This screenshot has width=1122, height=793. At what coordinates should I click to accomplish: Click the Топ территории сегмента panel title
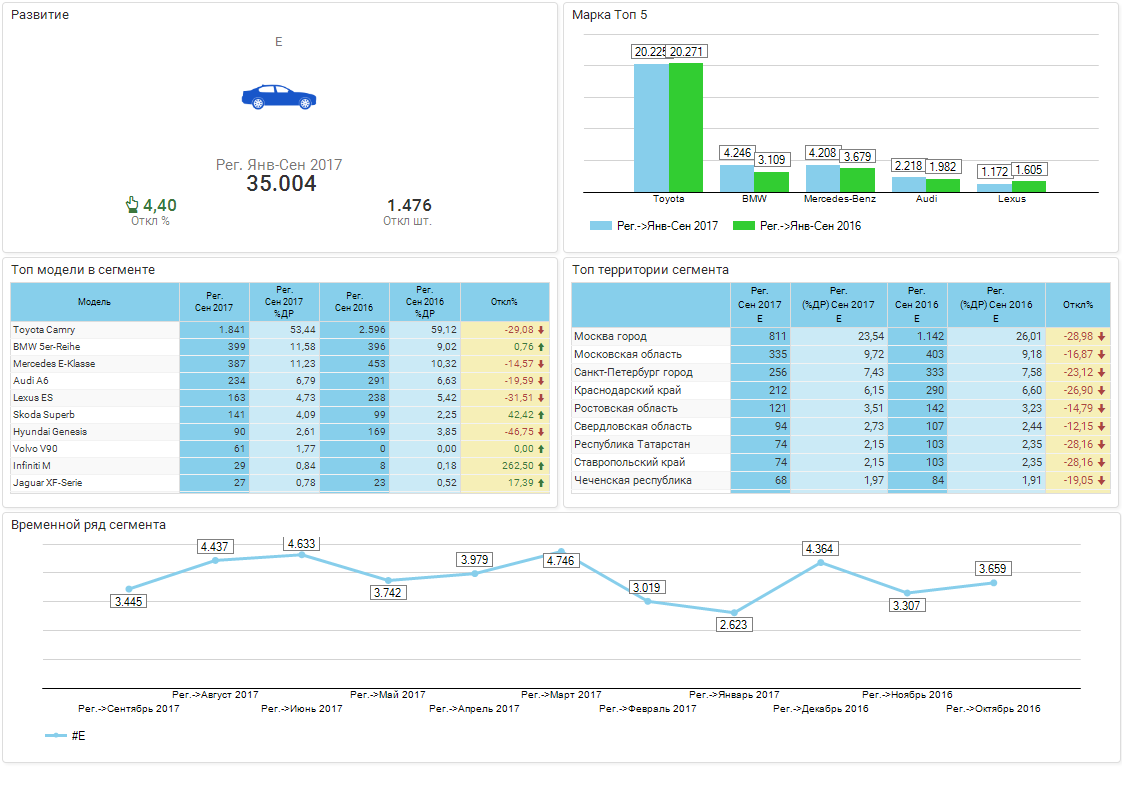[x=650, y=270]
